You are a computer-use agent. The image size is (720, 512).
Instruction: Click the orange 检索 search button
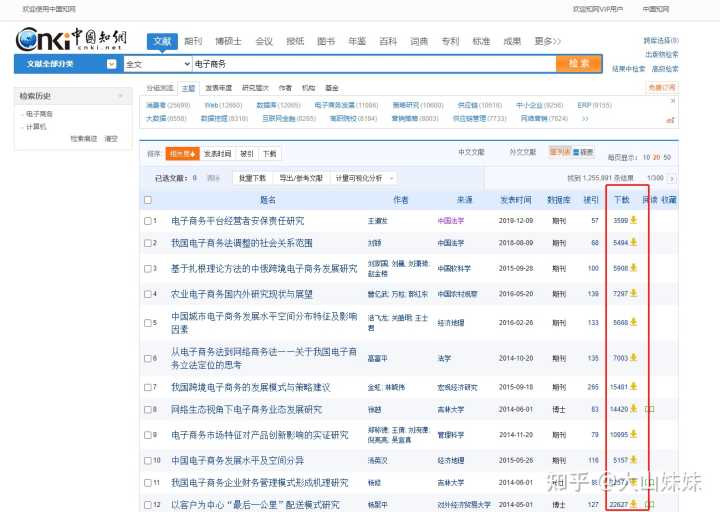(x=579, y=64)
